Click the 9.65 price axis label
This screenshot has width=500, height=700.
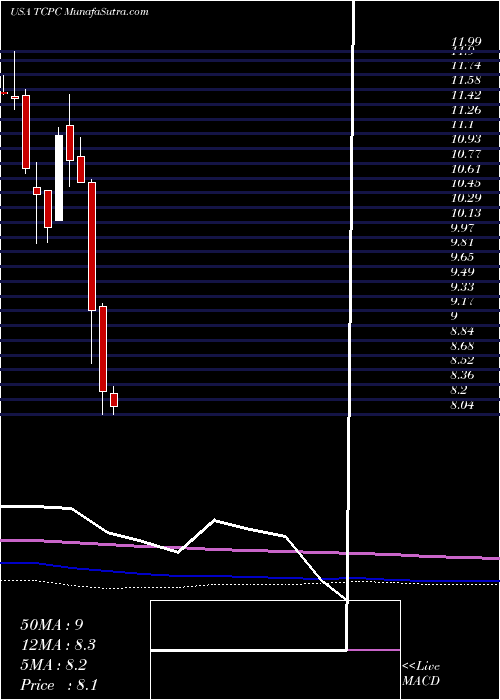[x=462, y=257]
